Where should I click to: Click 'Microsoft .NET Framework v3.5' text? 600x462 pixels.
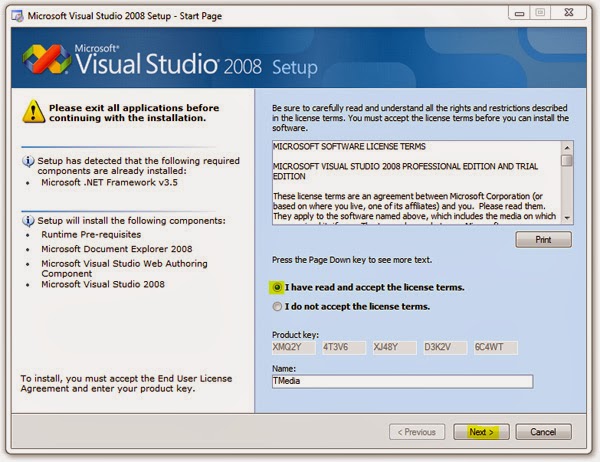pyautogui.click(x=109, y=183)
